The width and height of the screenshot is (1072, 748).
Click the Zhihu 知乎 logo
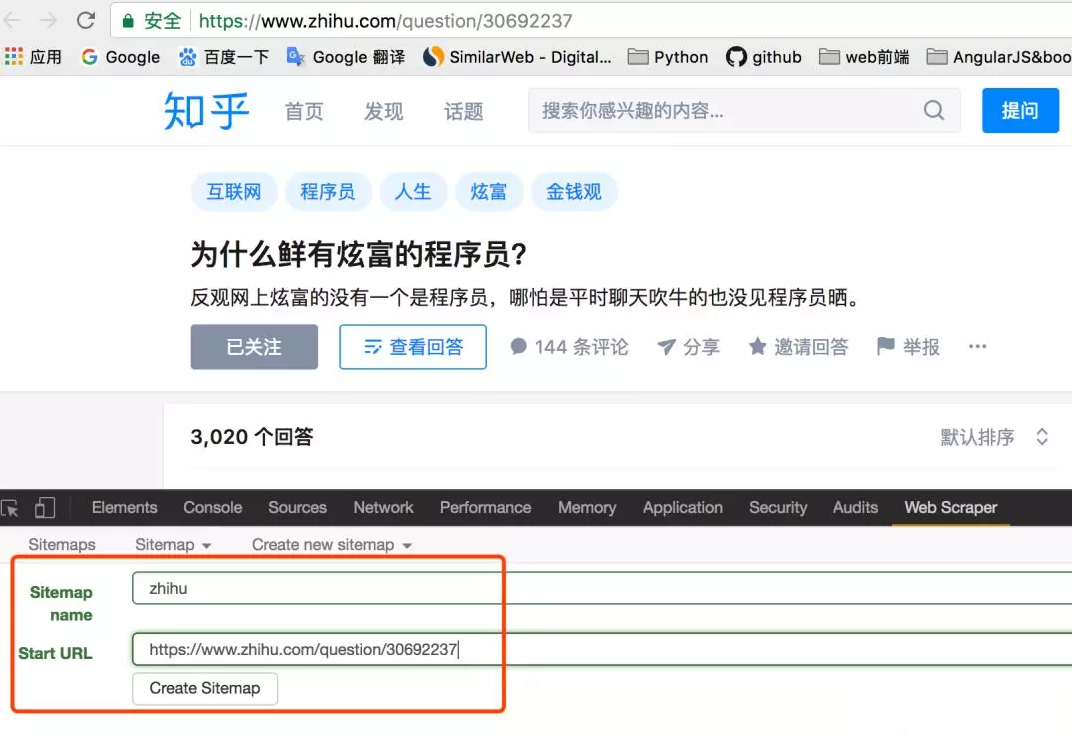tap(206, 111)
